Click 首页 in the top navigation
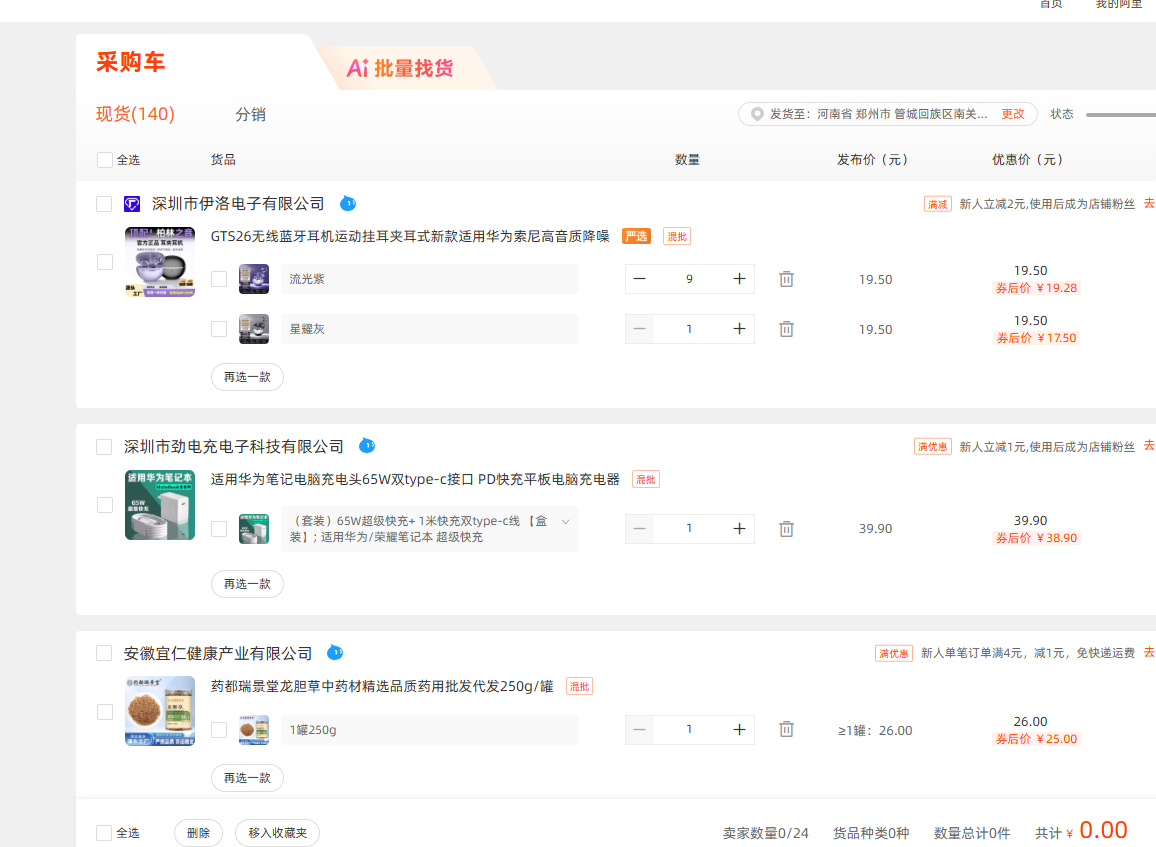The width and height of the screenshot is (1156, 847). coord(1051,4)
